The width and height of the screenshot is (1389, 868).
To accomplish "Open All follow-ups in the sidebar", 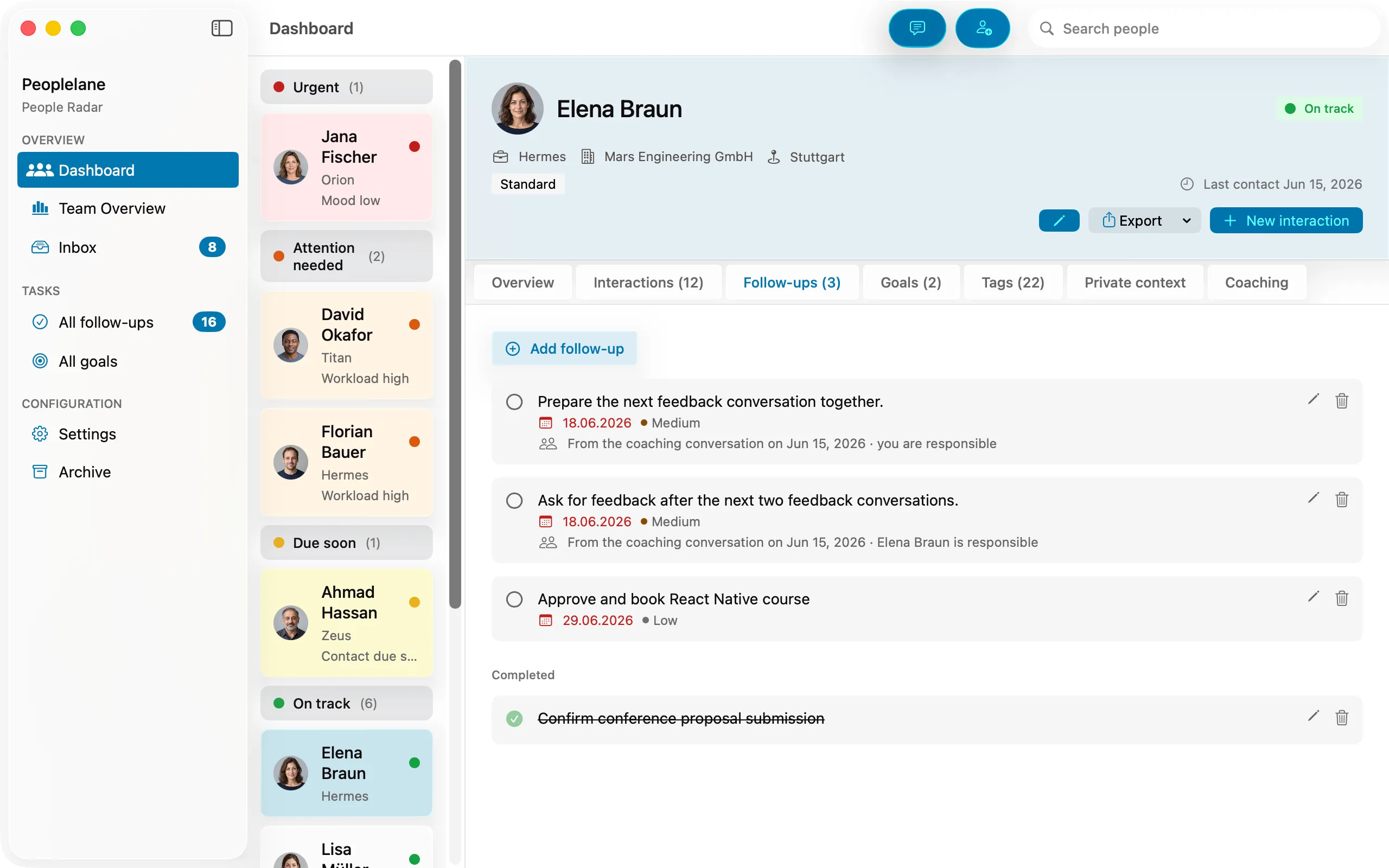I will tap(128, 322).
